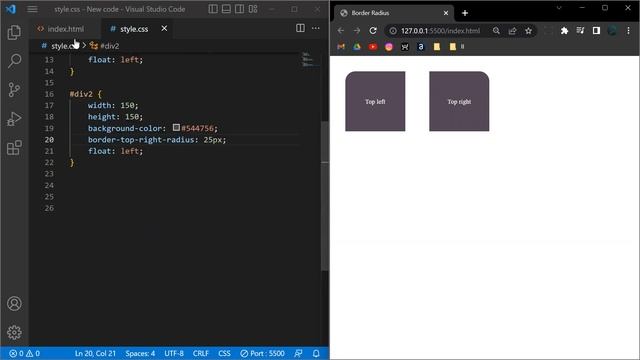Click the site information icon in address bar

click(x=393, y=31)
